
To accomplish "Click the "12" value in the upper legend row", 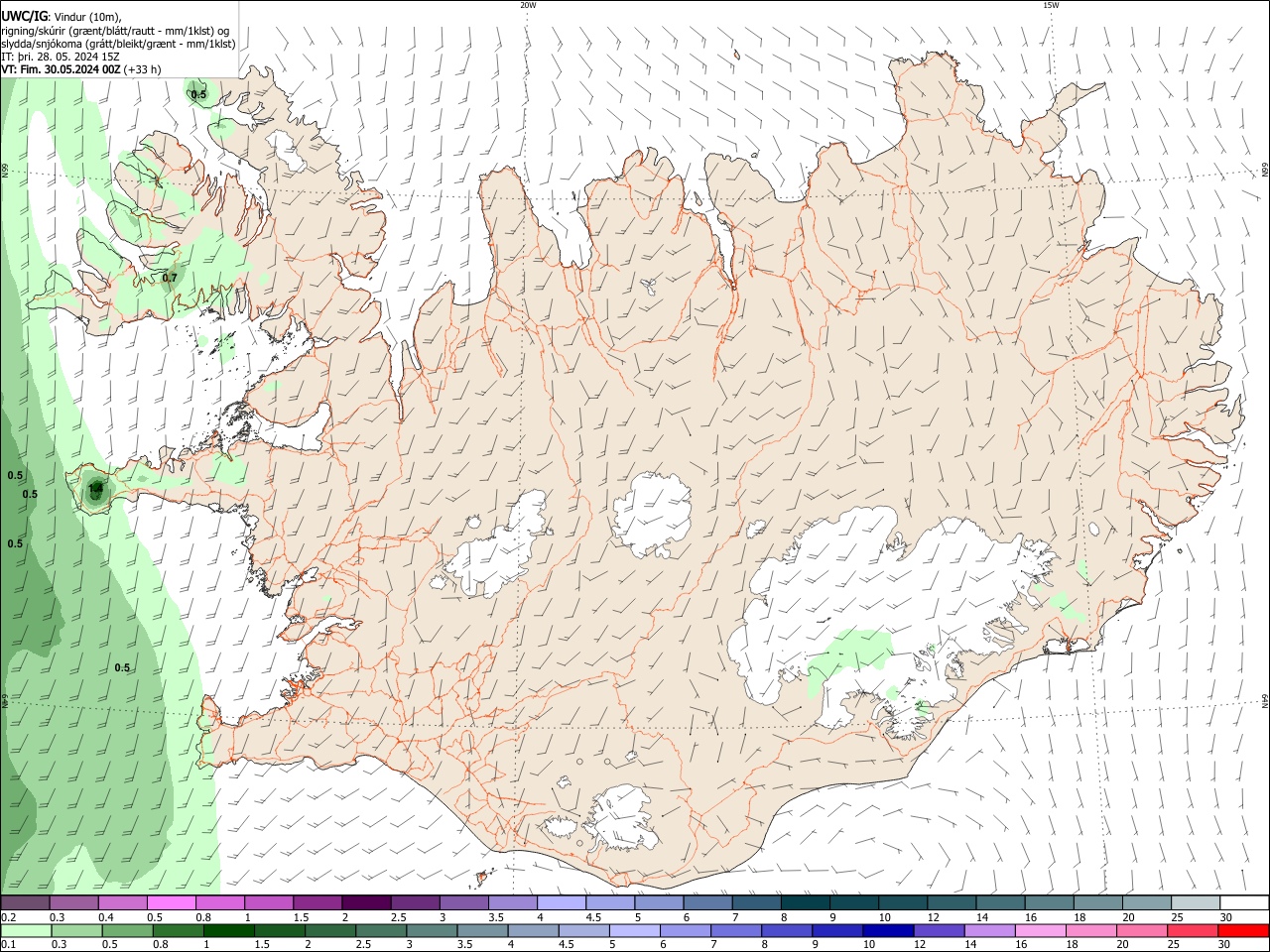I will pos(933,917).
